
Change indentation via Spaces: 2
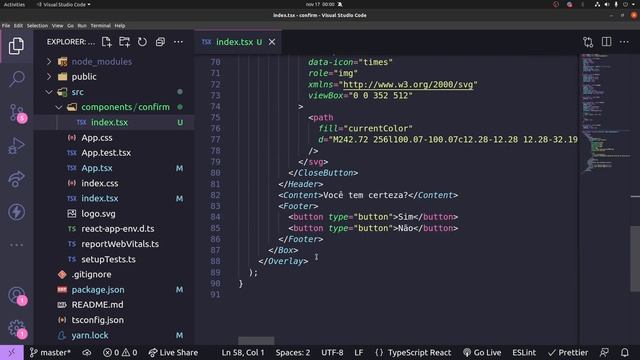293,352
